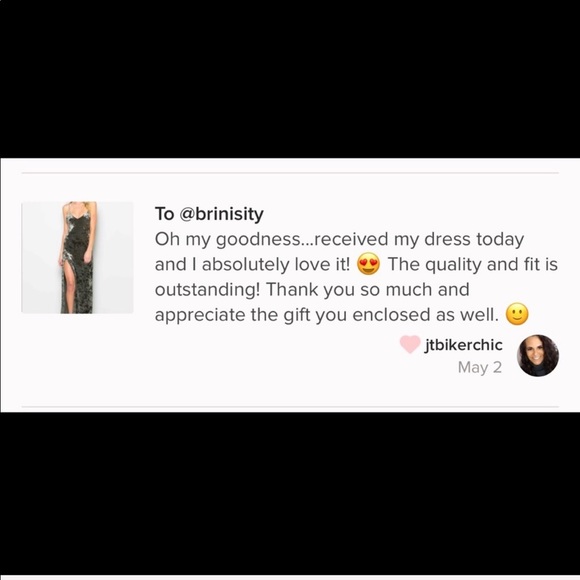Click the heart-eyes emoji in the comment
580x580 pixels.
368,265
